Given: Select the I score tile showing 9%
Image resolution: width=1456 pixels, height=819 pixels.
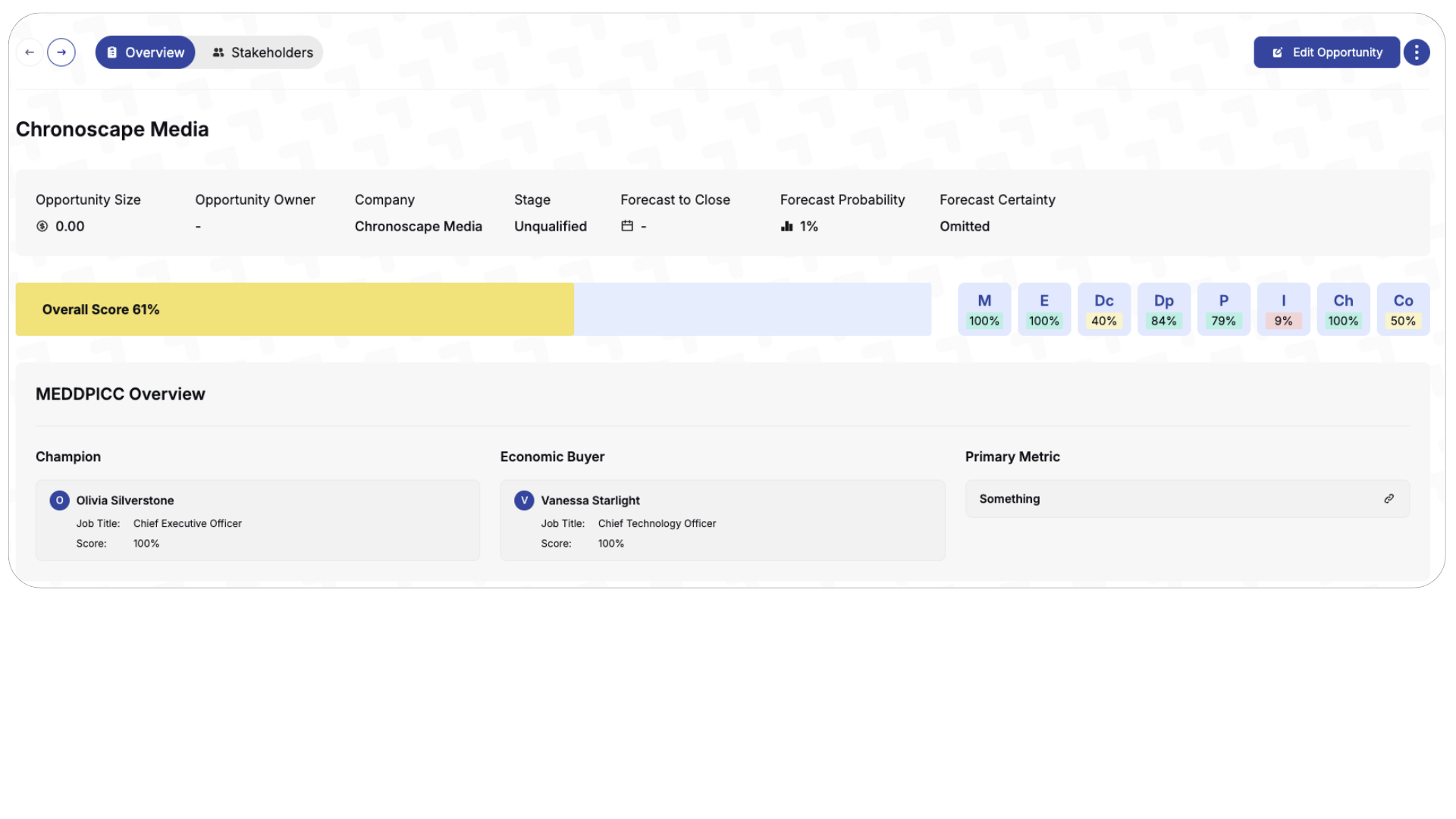Looking at the screenshot, I should (1283, 309).
